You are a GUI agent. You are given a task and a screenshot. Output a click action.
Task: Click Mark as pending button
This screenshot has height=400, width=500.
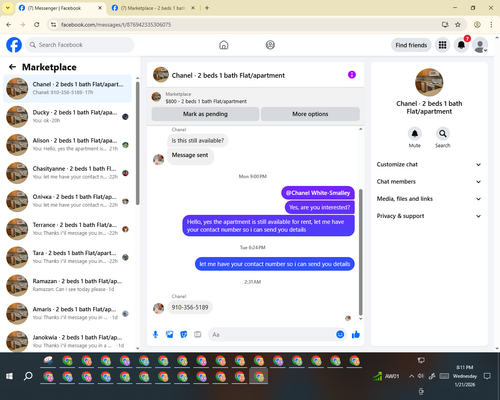[205, 114]
